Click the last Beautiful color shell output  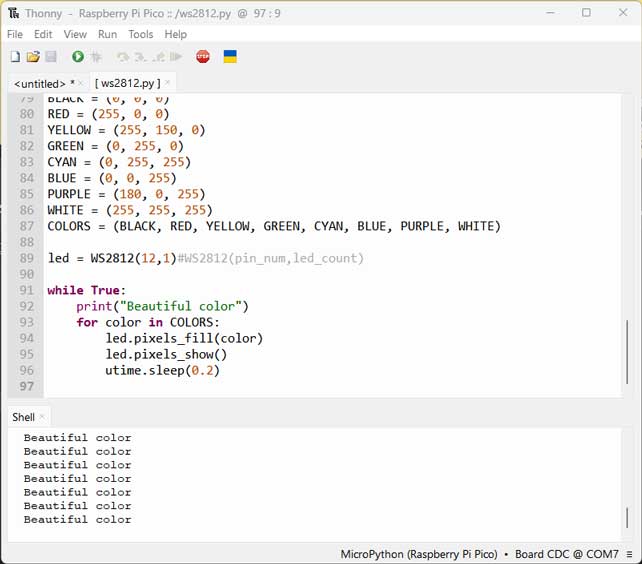coord(77,519)
